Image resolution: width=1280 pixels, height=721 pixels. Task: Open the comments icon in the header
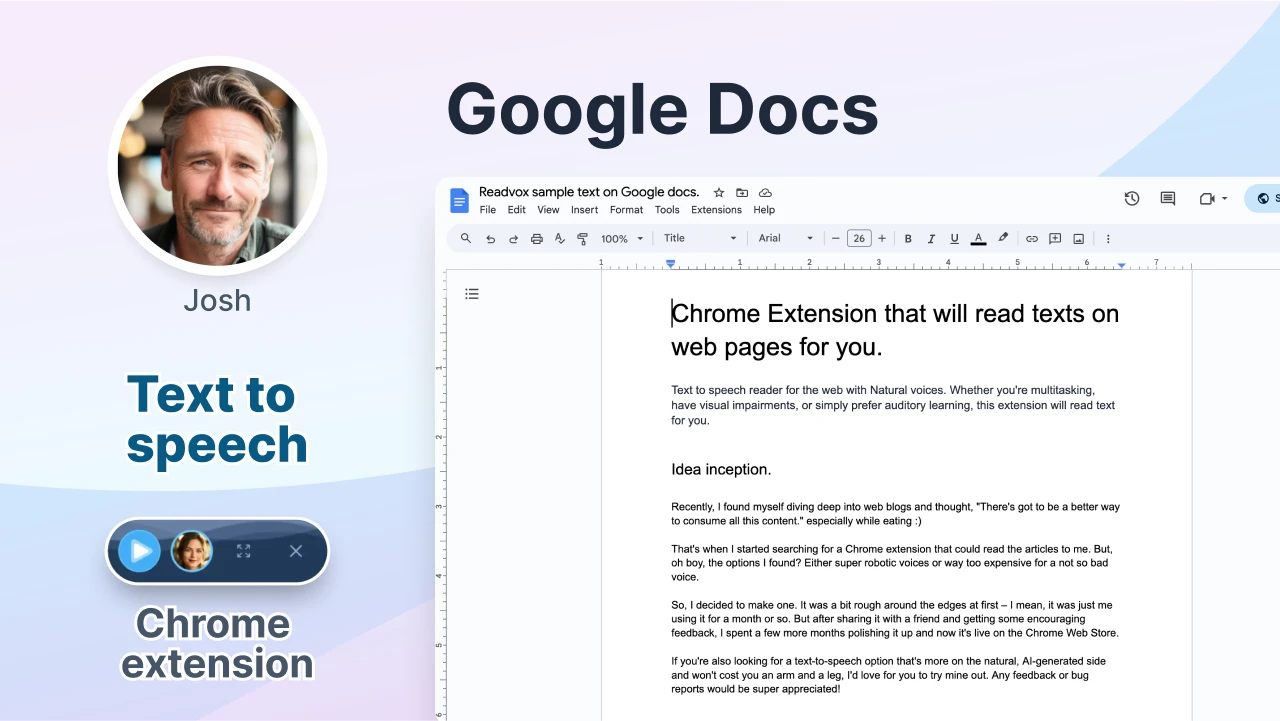[1168, 199]
